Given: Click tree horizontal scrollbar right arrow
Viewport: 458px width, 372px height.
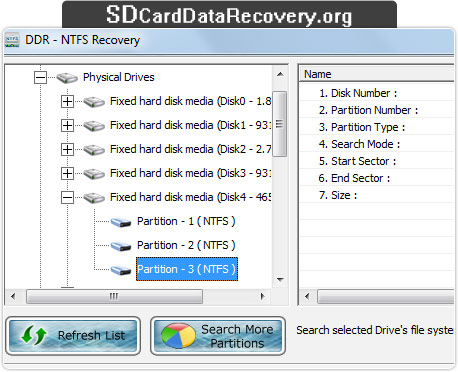Looking at the screenshot, I should tap(263, 296).
